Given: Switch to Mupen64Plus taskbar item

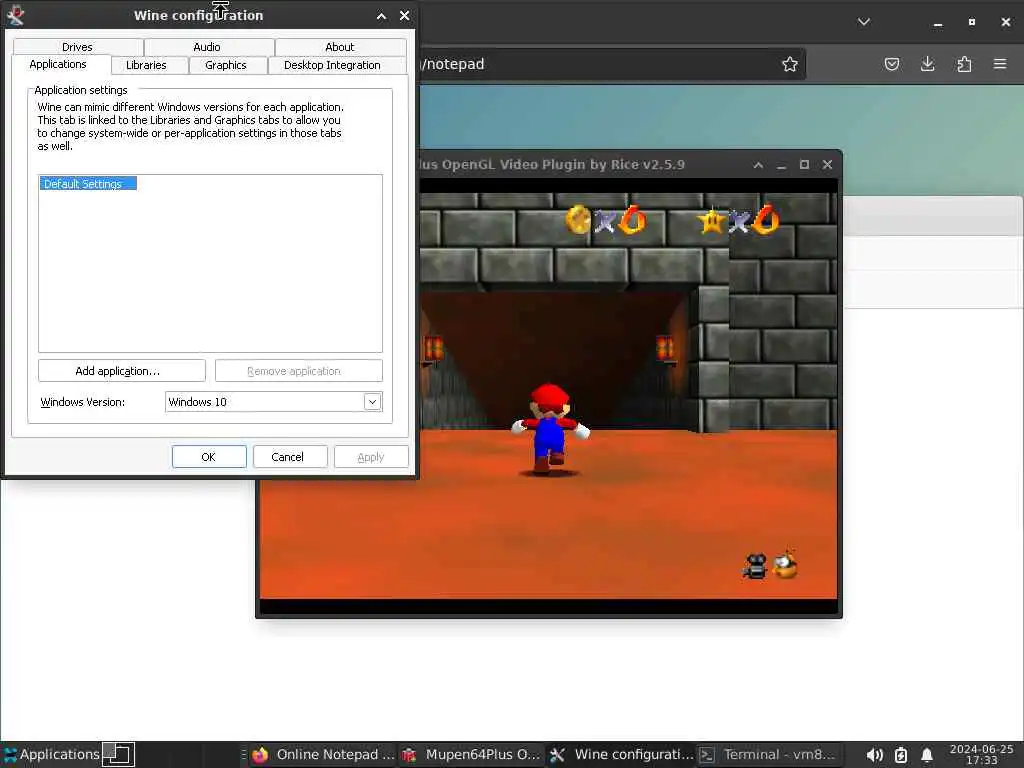Looking at the screenshot, I should [472, 754].
